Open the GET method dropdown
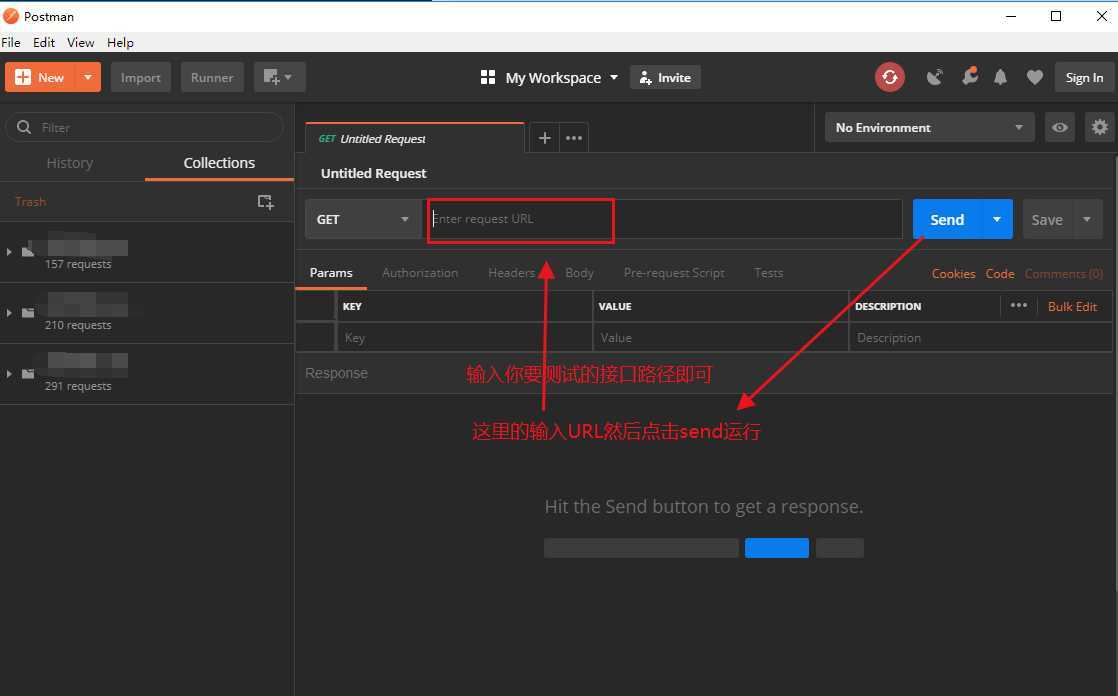The height and width of the screenshot is (696, 1118). coord(363,219)
